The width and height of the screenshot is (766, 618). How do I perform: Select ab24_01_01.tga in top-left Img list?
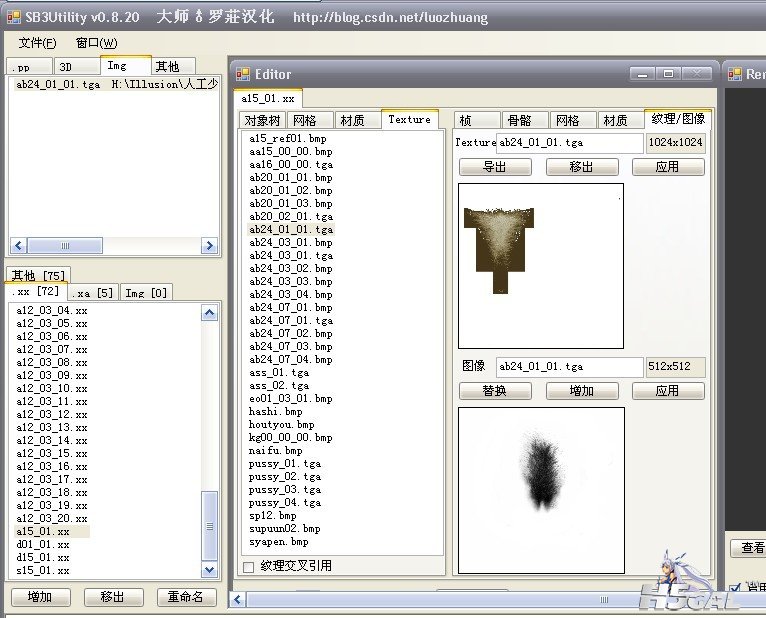click(x=115, y=85)
